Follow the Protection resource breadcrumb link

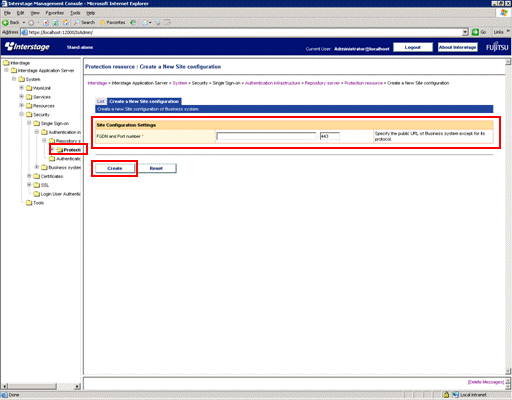pos(363,83)
